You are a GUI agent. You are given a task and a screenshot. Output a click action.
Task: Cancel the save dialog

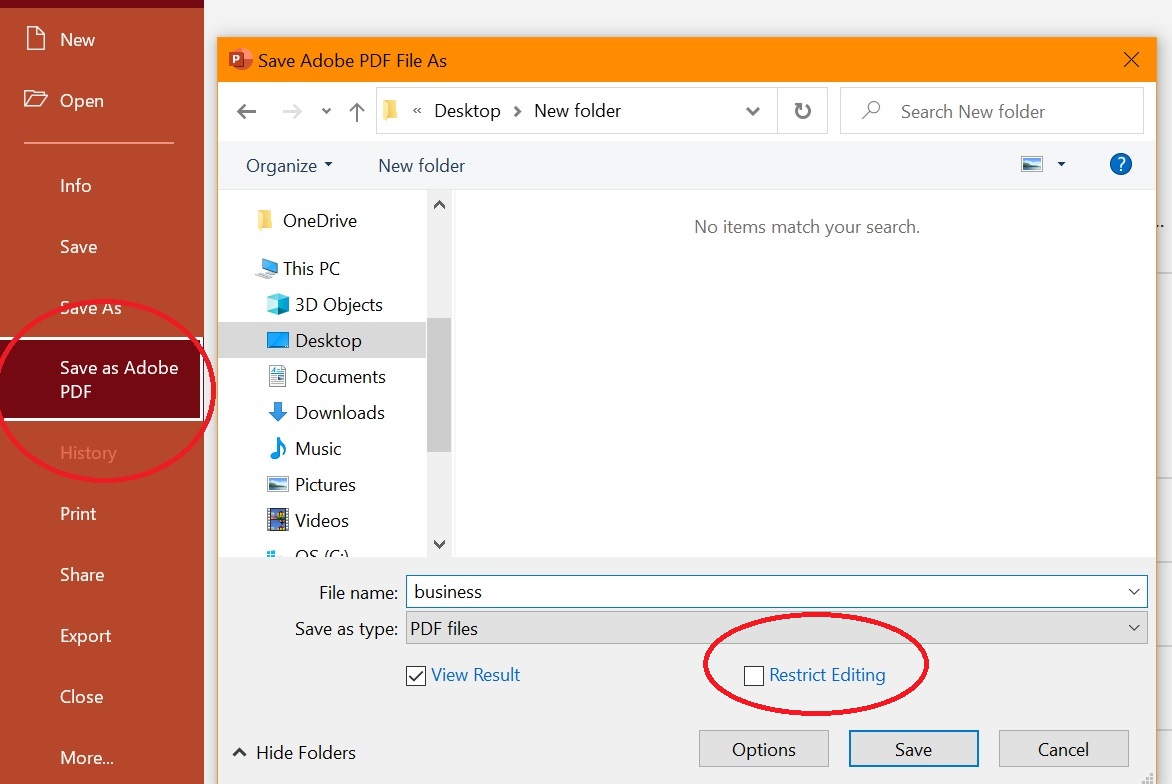tap(1063, 749)
